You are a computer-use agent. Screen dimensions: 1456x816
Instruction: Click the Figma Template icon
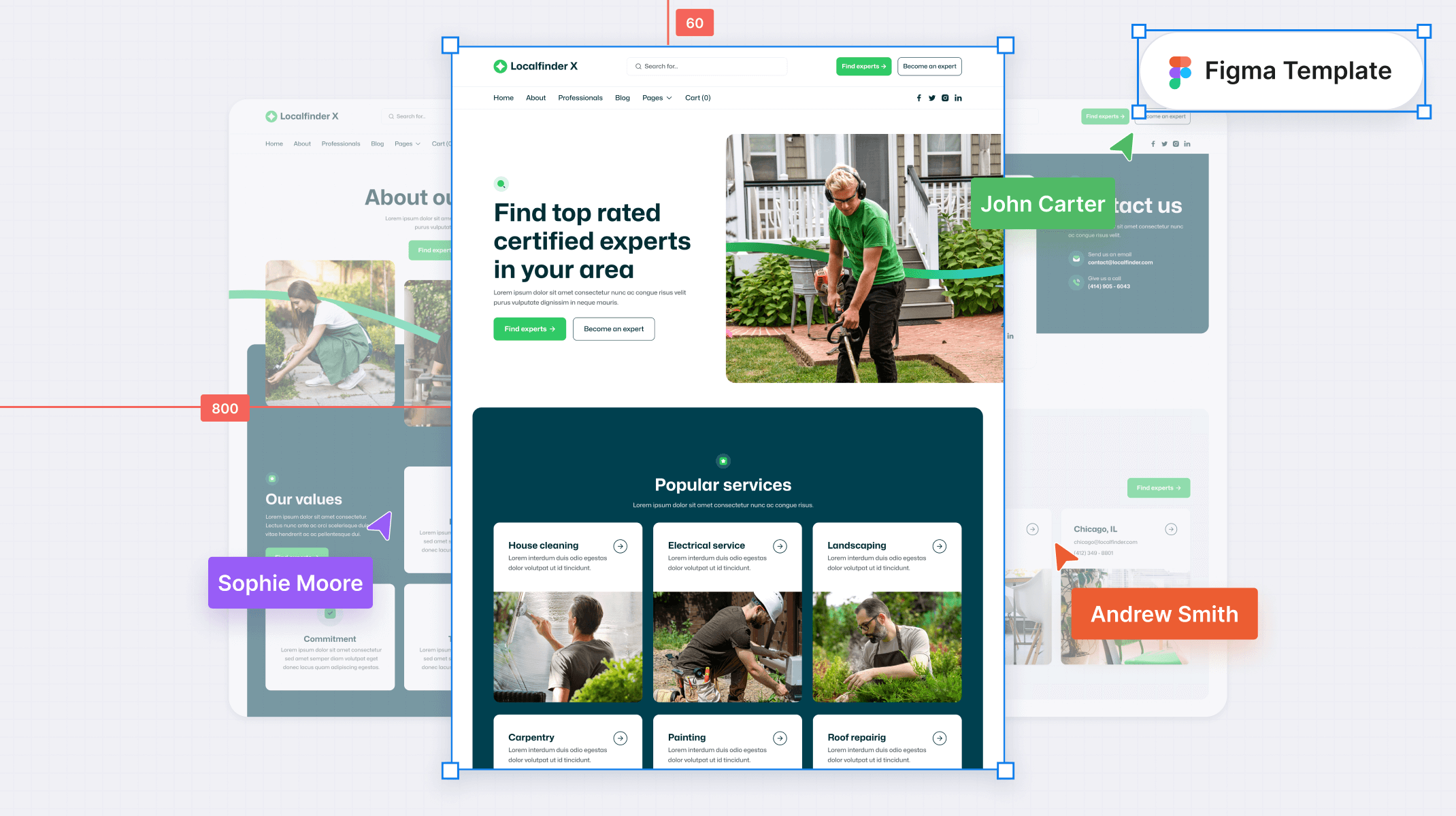coord(1180,71)
